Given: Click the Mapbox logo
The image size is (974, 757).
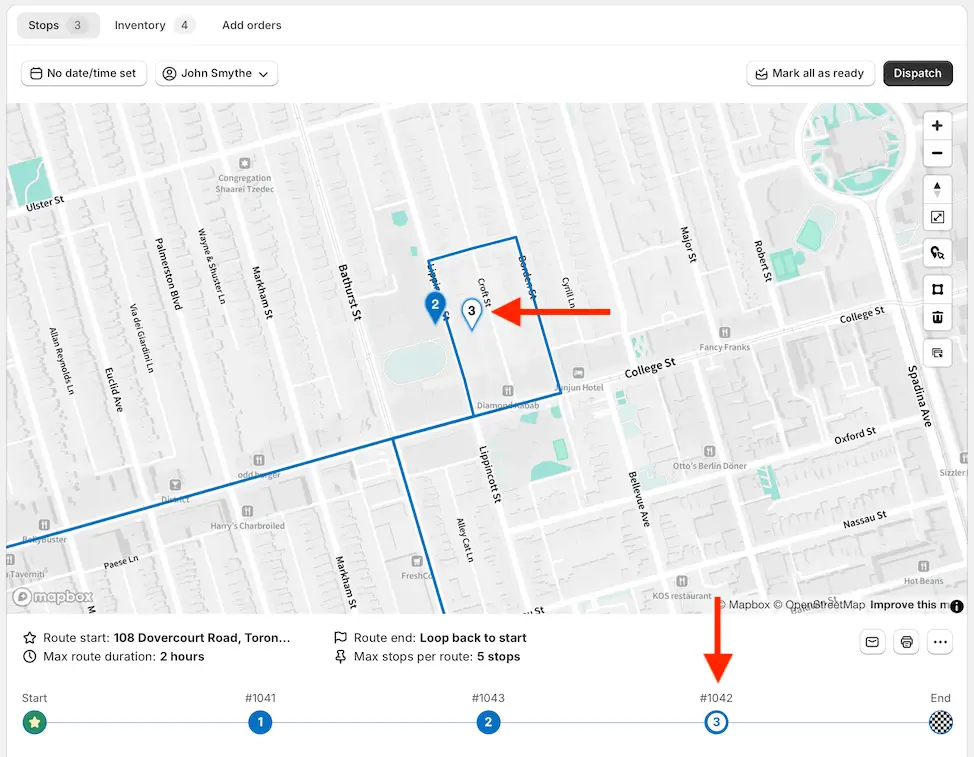Looking at the screenshot, I should pyautogui.click(x=53, y=597).
